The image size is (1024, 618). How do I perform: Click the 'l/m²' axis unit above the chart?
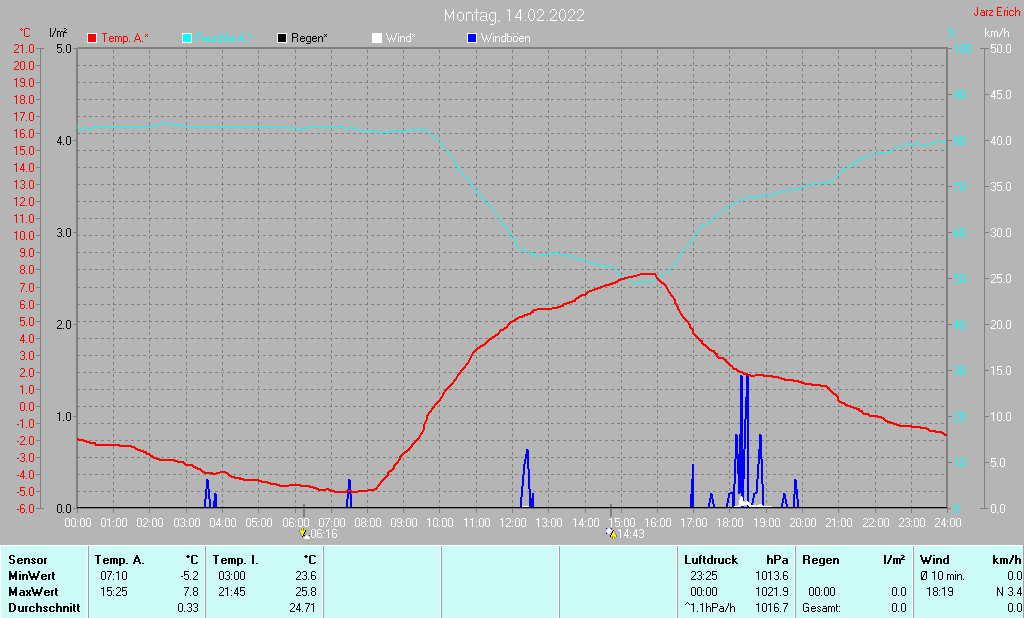pos(58,33)
